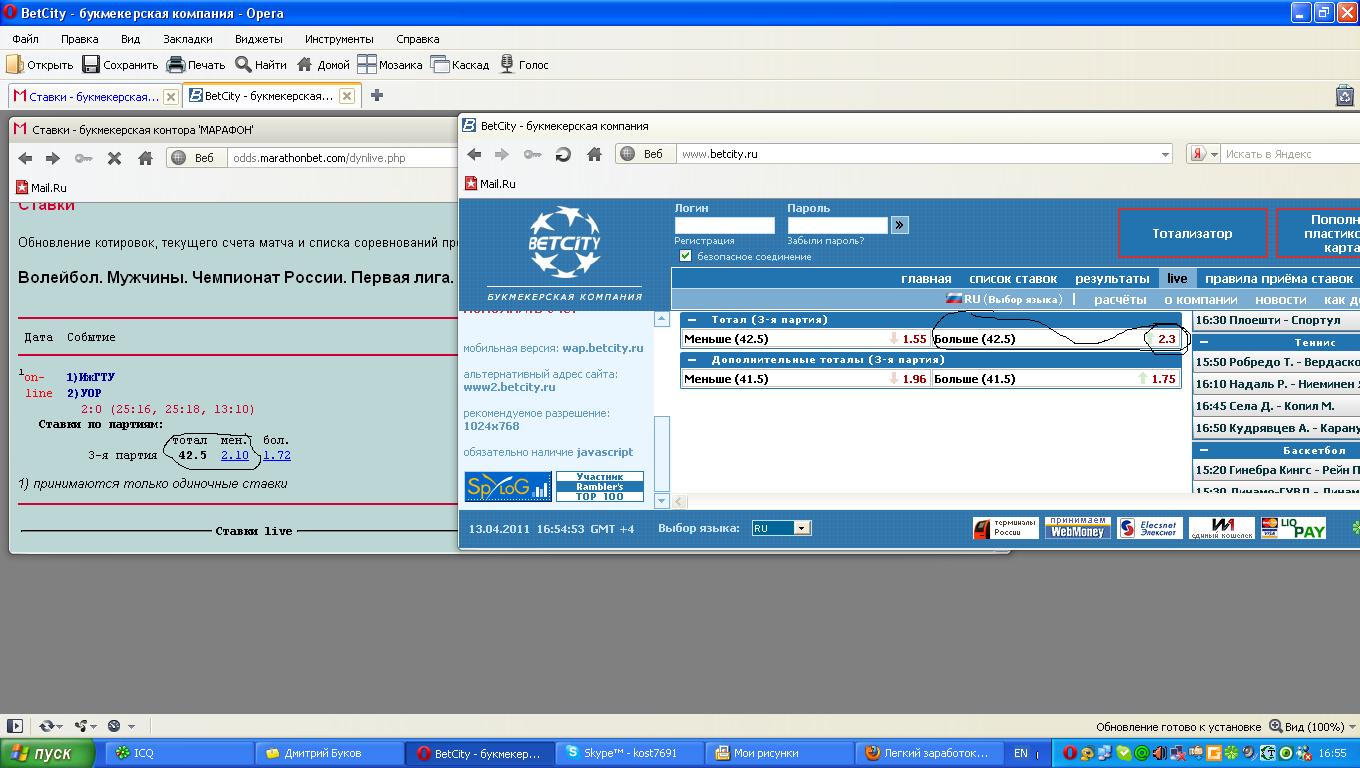Image resolution: width=1360 pixels, height=768 pixels.
Task: Open a new tab with the plus icon
Action: [377, 95]
